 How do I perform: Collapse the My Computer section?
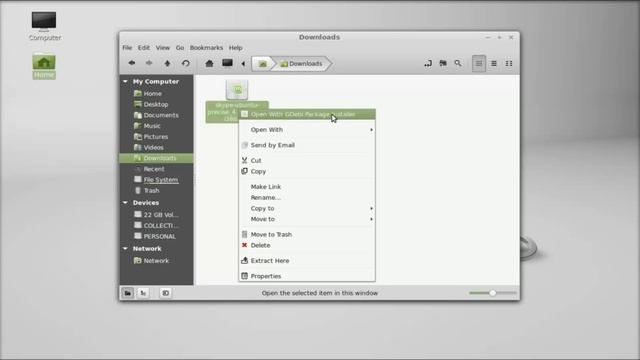pyautogui.click(x=125, y=82)
